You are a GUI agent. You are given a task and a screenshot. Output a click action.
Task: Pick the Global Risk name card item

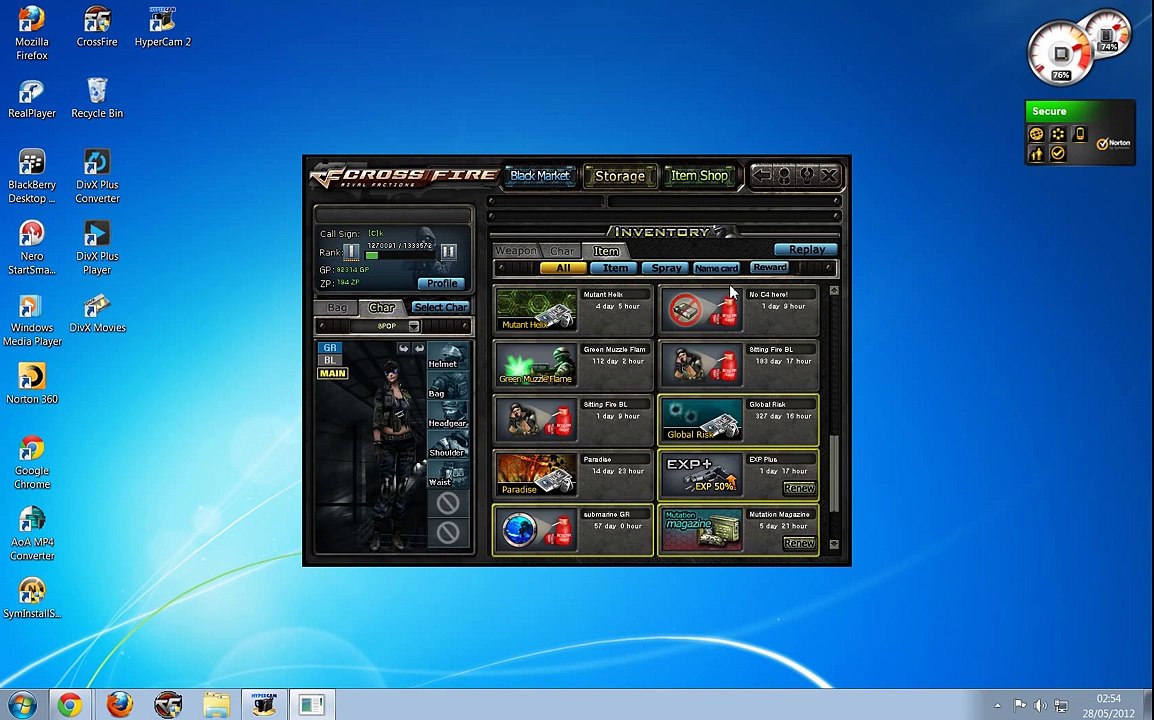coord(702,420)
